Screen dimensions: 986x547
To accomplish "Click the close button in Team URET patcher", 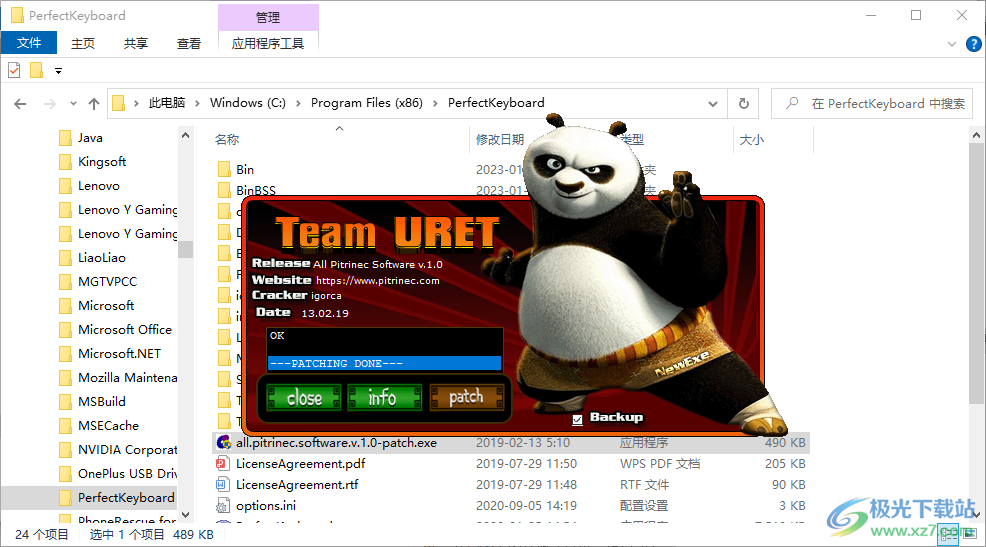I will click(x=304, y=397).
